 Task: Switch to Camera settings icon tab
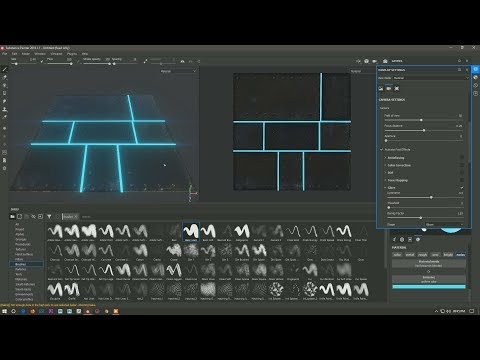(389, 88)
